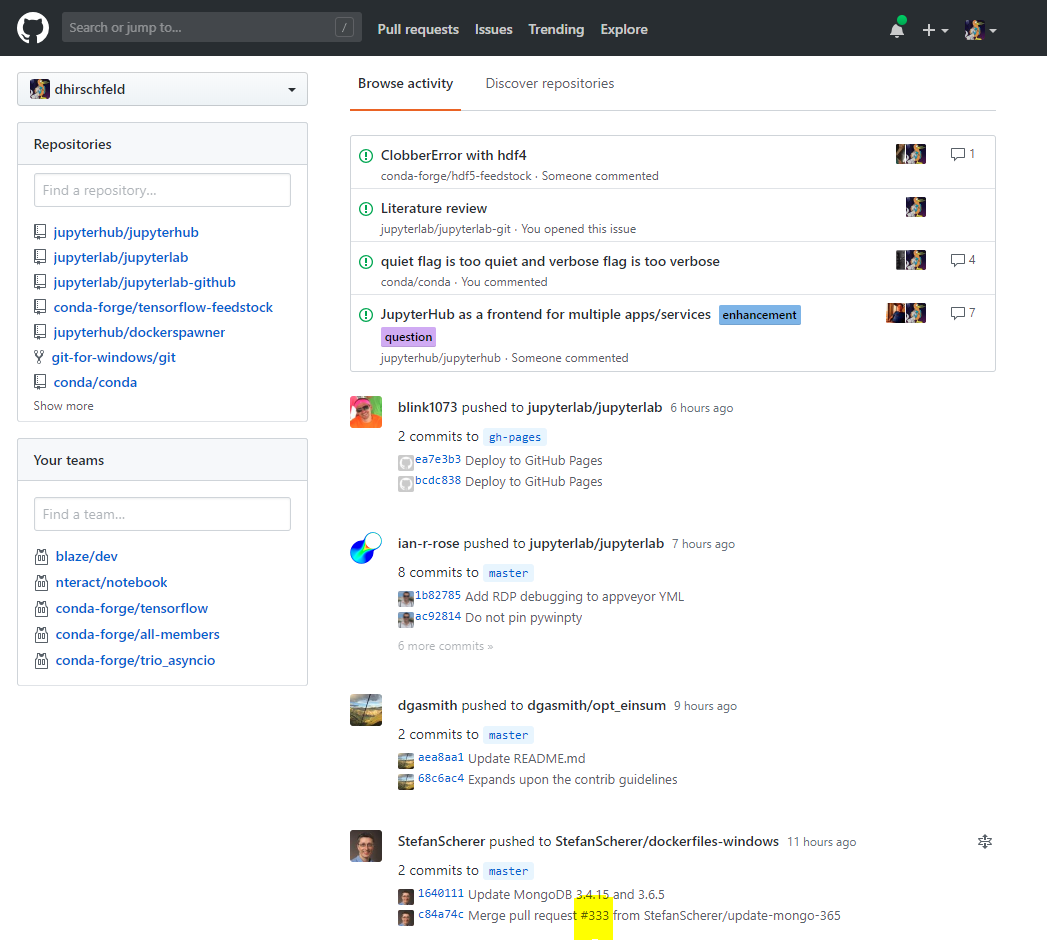The height and width of the screenshot is (949, 1047).
Task: Open the ClobberError with hdf4 issue
Action: [x=453, y=156]
